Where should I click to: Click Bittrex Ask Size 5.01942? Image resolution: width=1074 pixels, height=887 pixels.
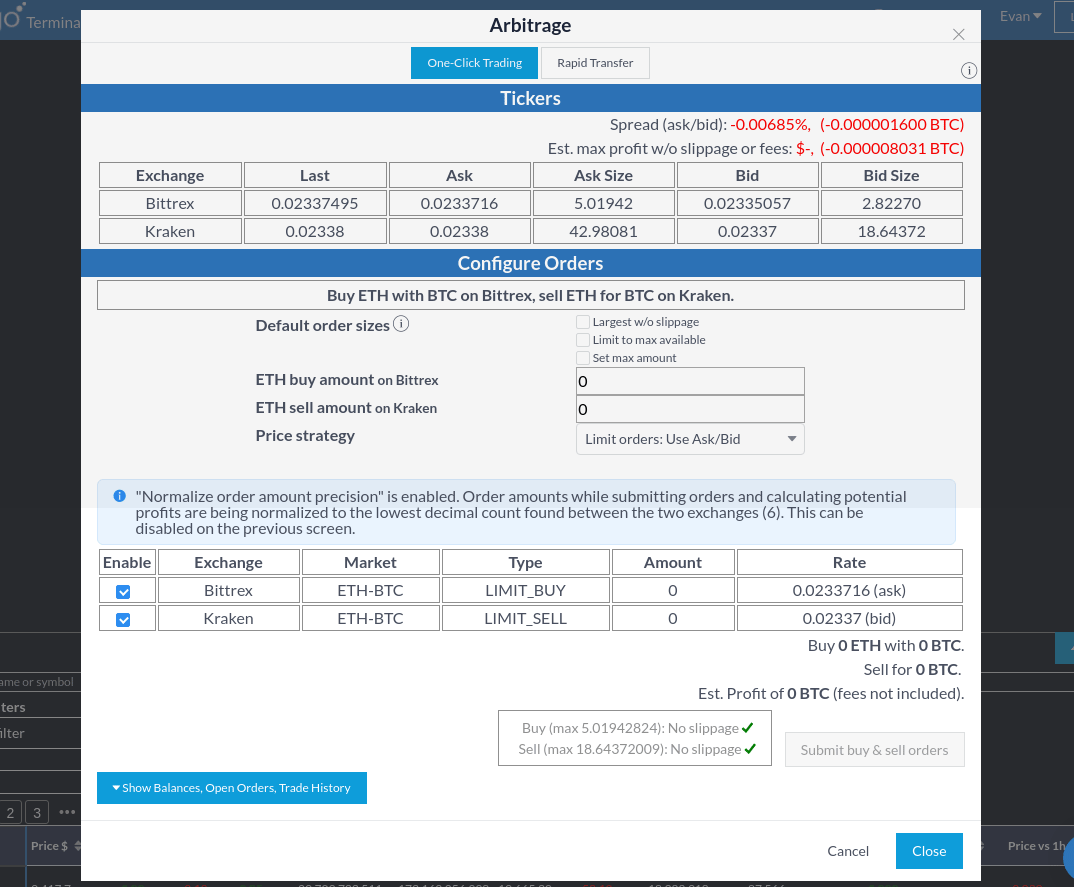(x=603, y=203)
